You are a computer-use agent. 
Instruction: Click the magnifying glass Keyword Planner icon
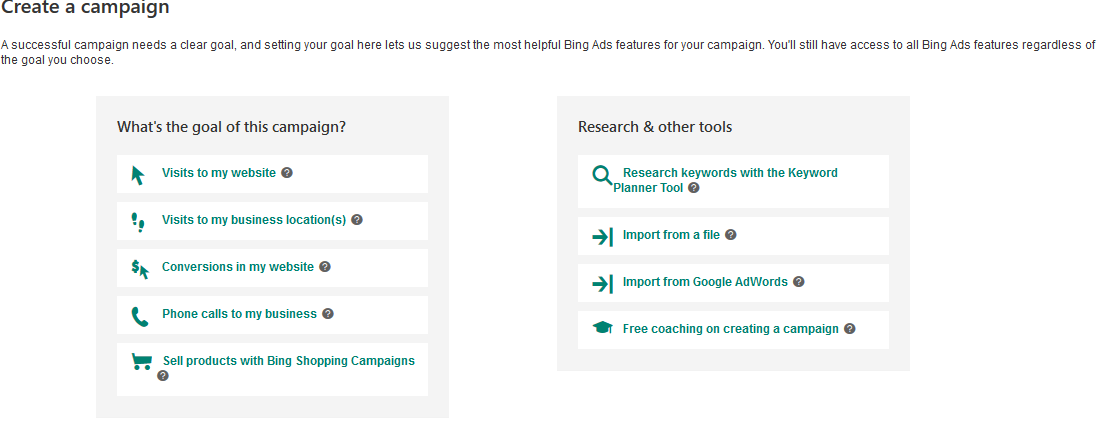pos(602,175)
